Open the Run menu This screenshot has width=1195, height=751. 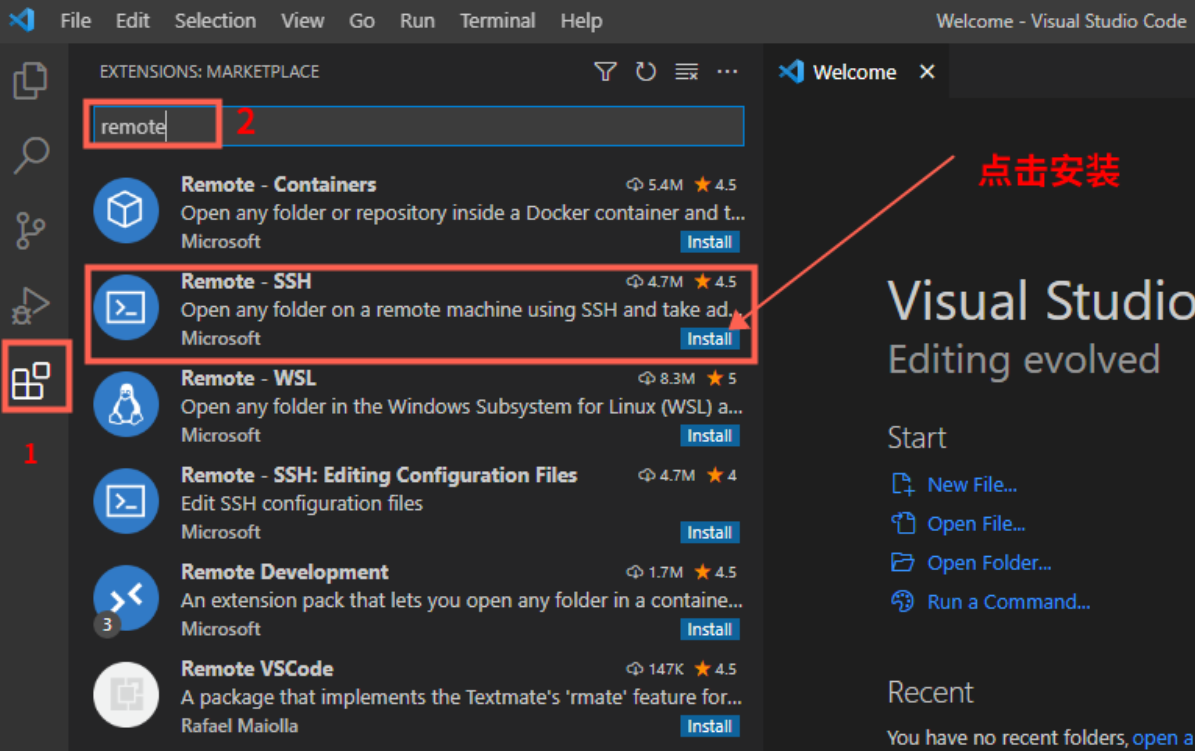tap(417, 21)
